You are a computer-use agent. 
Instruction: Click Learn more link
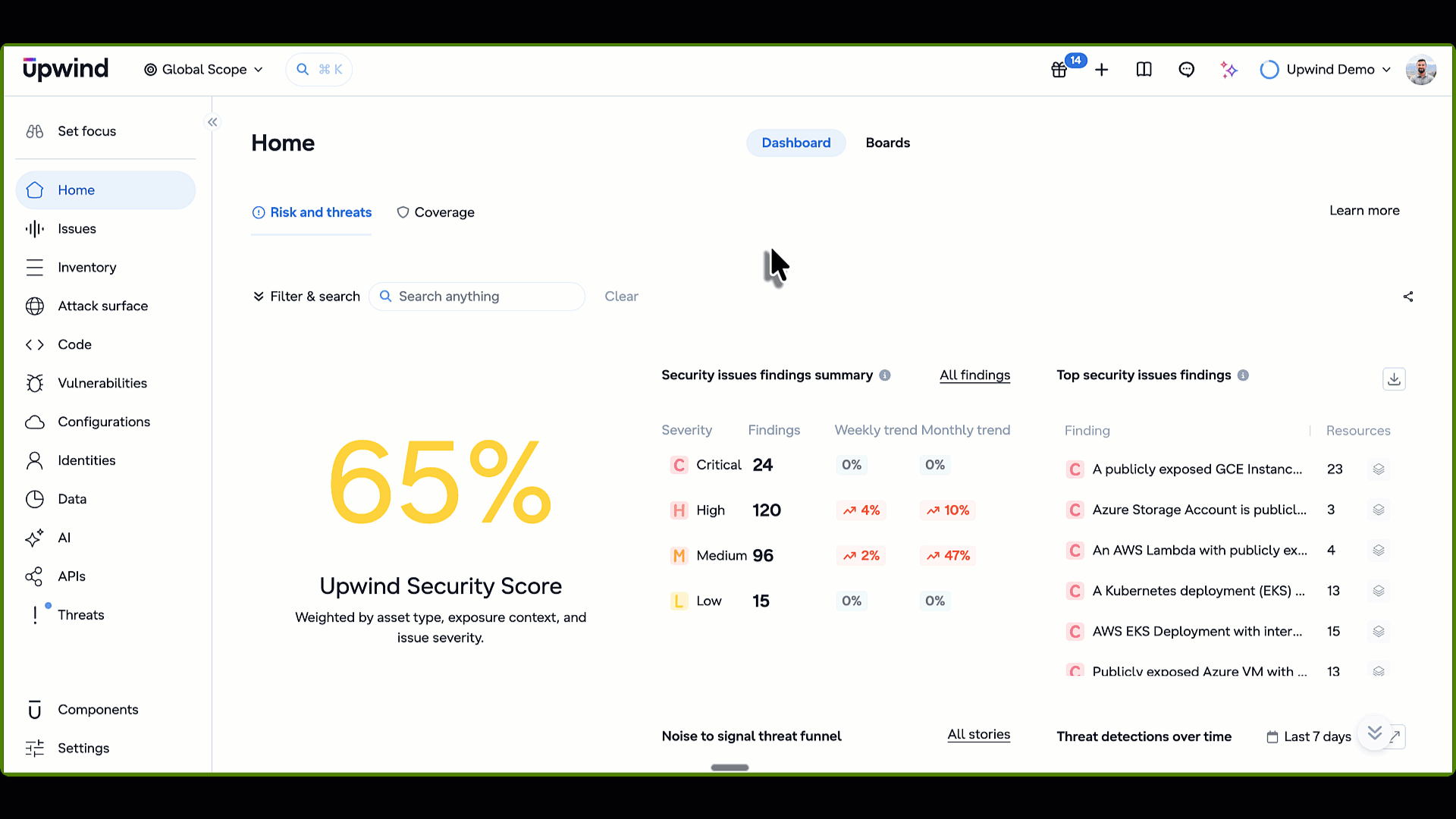tap(1364, 211)
